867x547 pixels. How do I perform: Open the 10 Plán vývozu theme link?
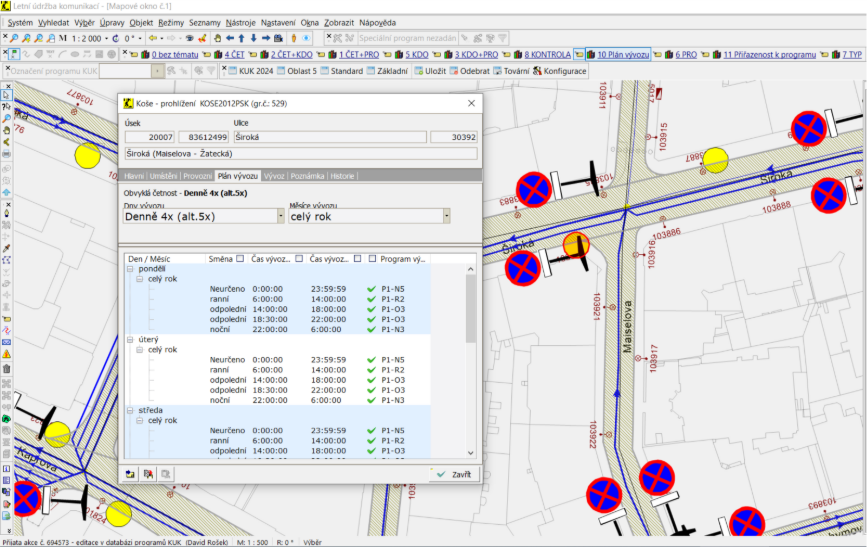[x=622, y=54]
